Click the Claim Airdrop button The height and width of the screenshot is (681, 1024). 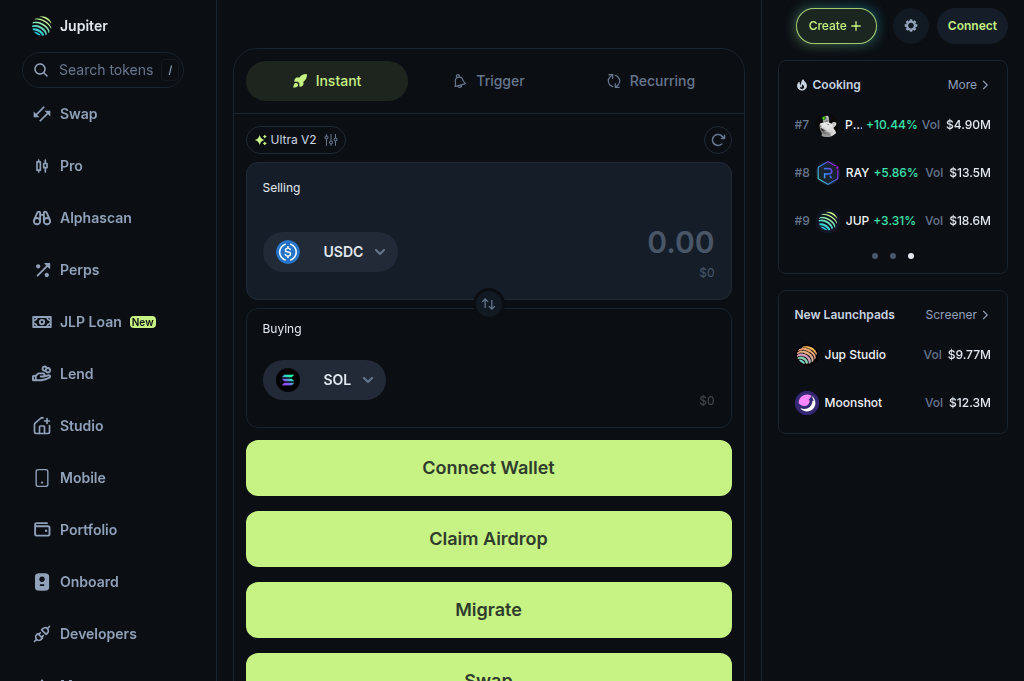pos(488,539)
